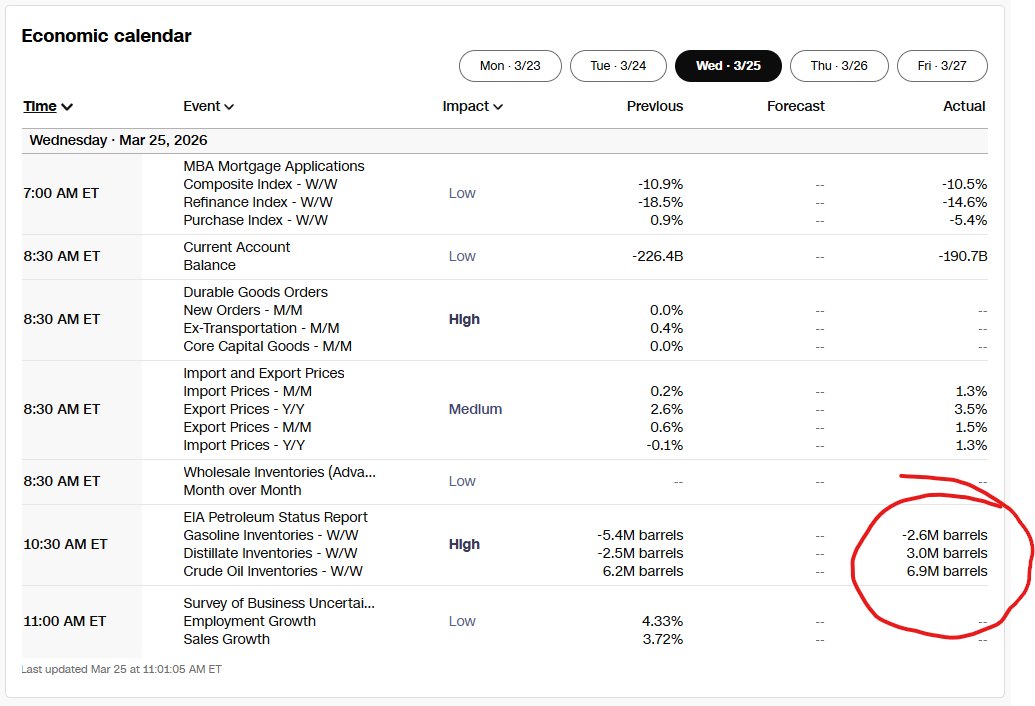Open the Survey of Business Uncertai... event
Image resolution: width=1035 pixels, height=706 pixels.
click(279, 603)
